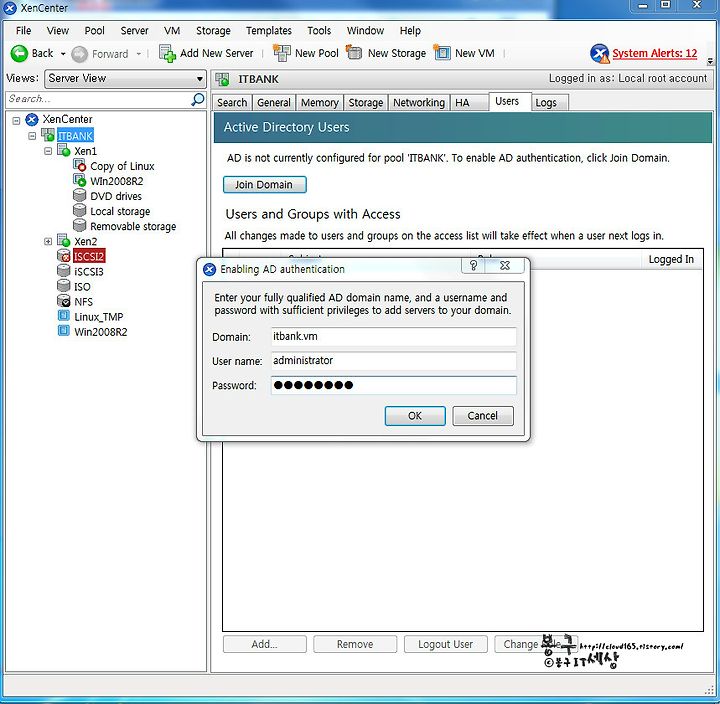The image size is (720, 704).
Task: Click the Logout User button
Action: [445, 644]
